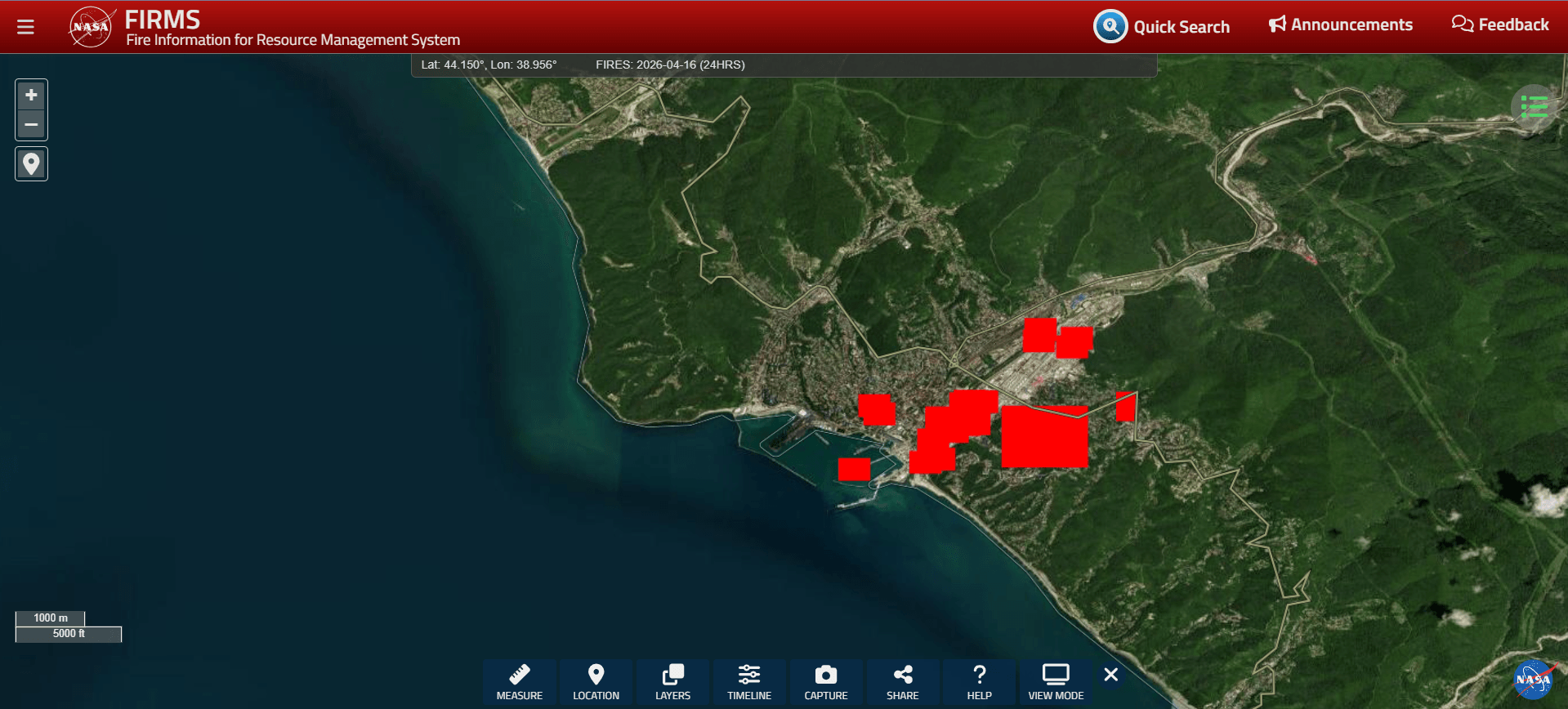The height and width of the screenshot is (709, 1568).
Task: Capture a map screenshot
Action: point(825,681)
